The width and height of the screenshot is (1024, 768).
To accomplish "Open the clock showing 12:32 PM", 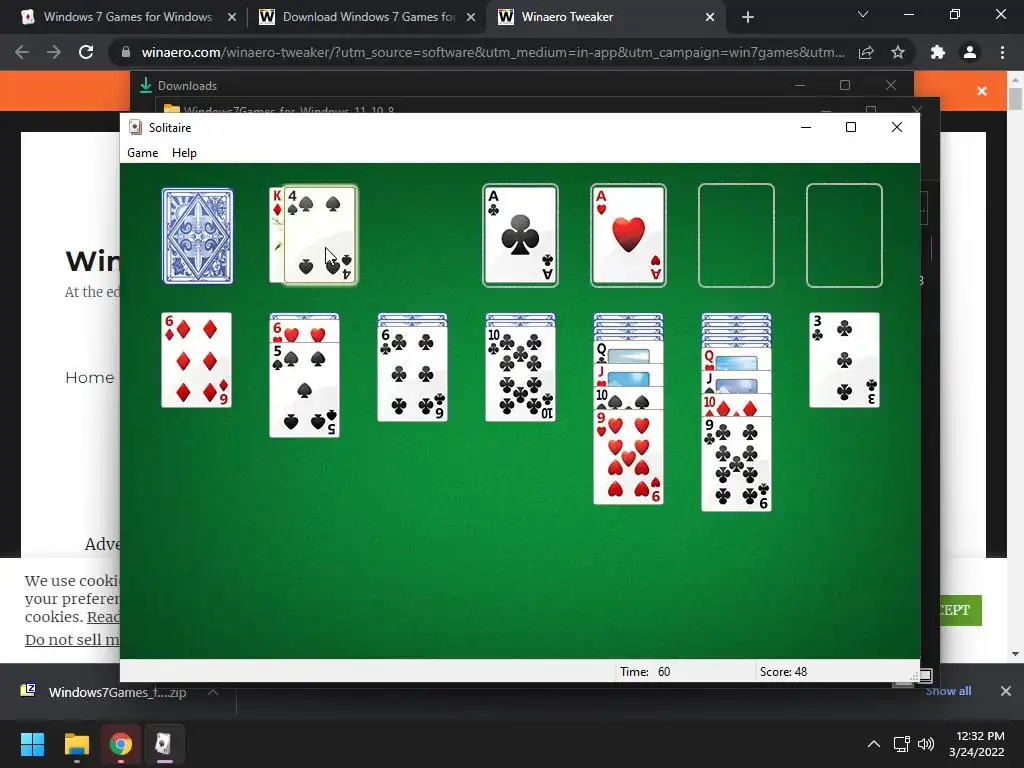I will (x=977, y=744).
